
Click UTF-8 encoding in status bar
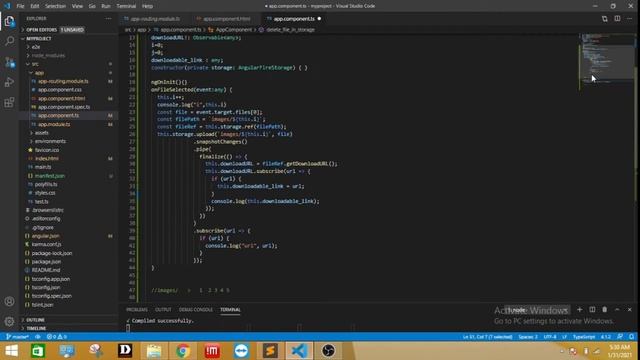click(550, 337)
